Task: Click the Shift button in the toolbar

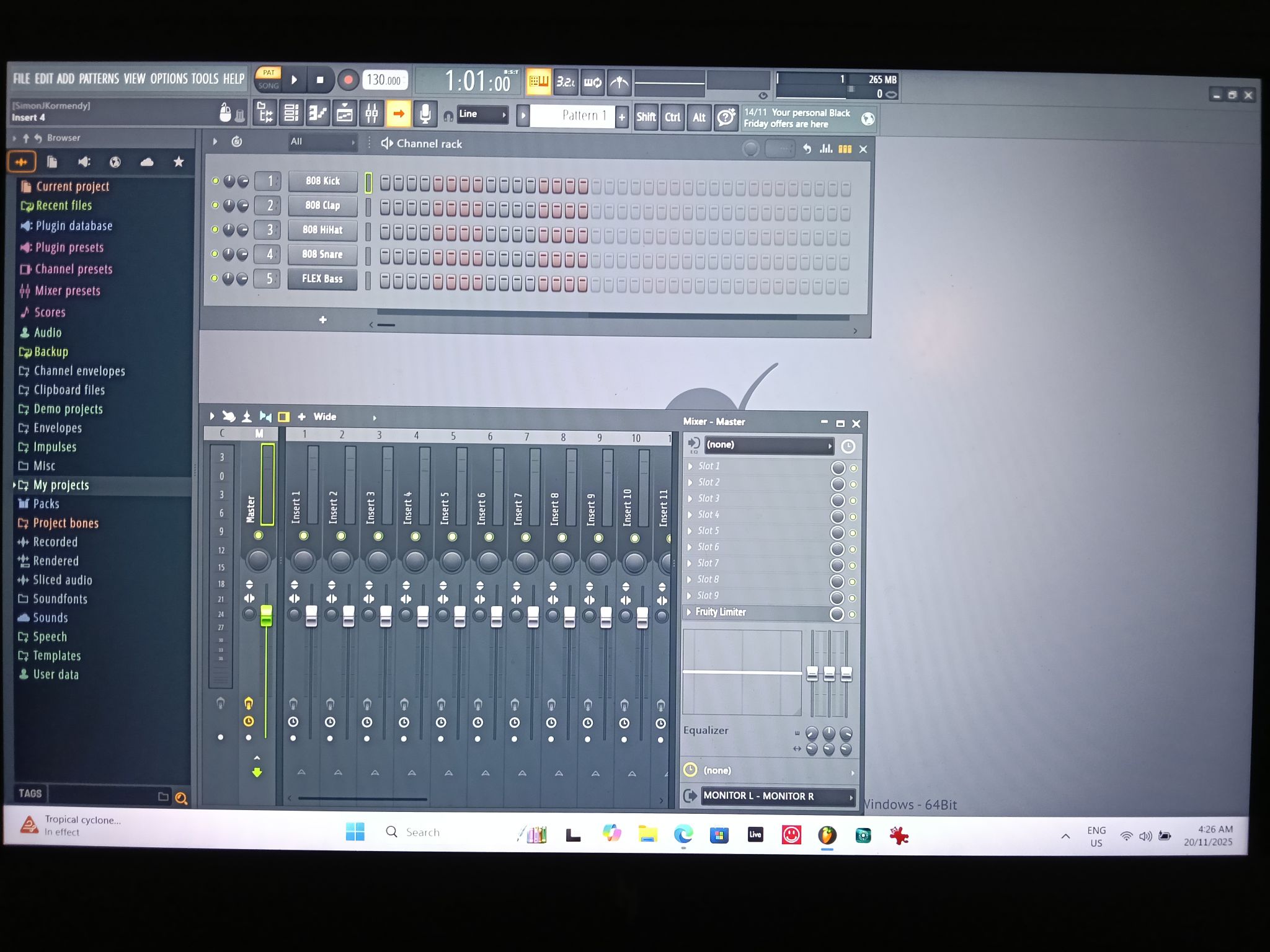Action: [x=646, y=117]
